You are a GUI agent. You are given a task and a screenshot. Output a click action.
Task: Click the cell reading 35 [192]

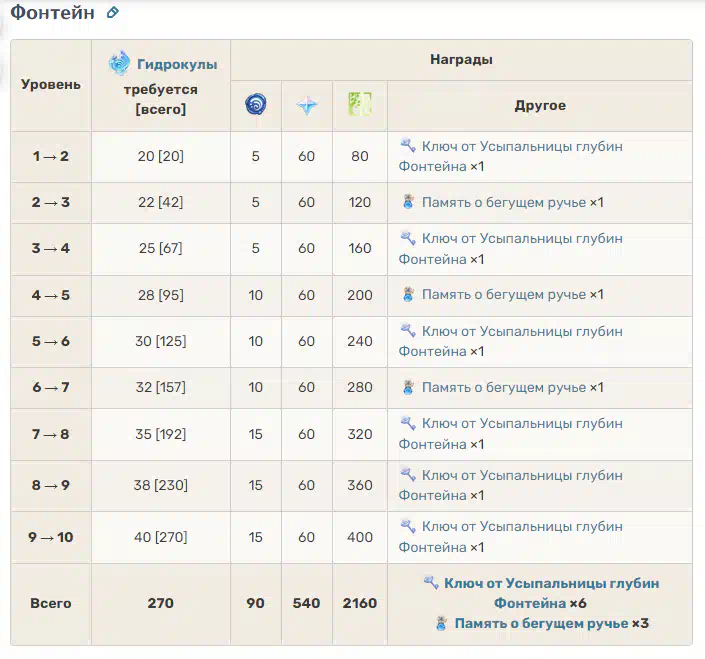161,434
